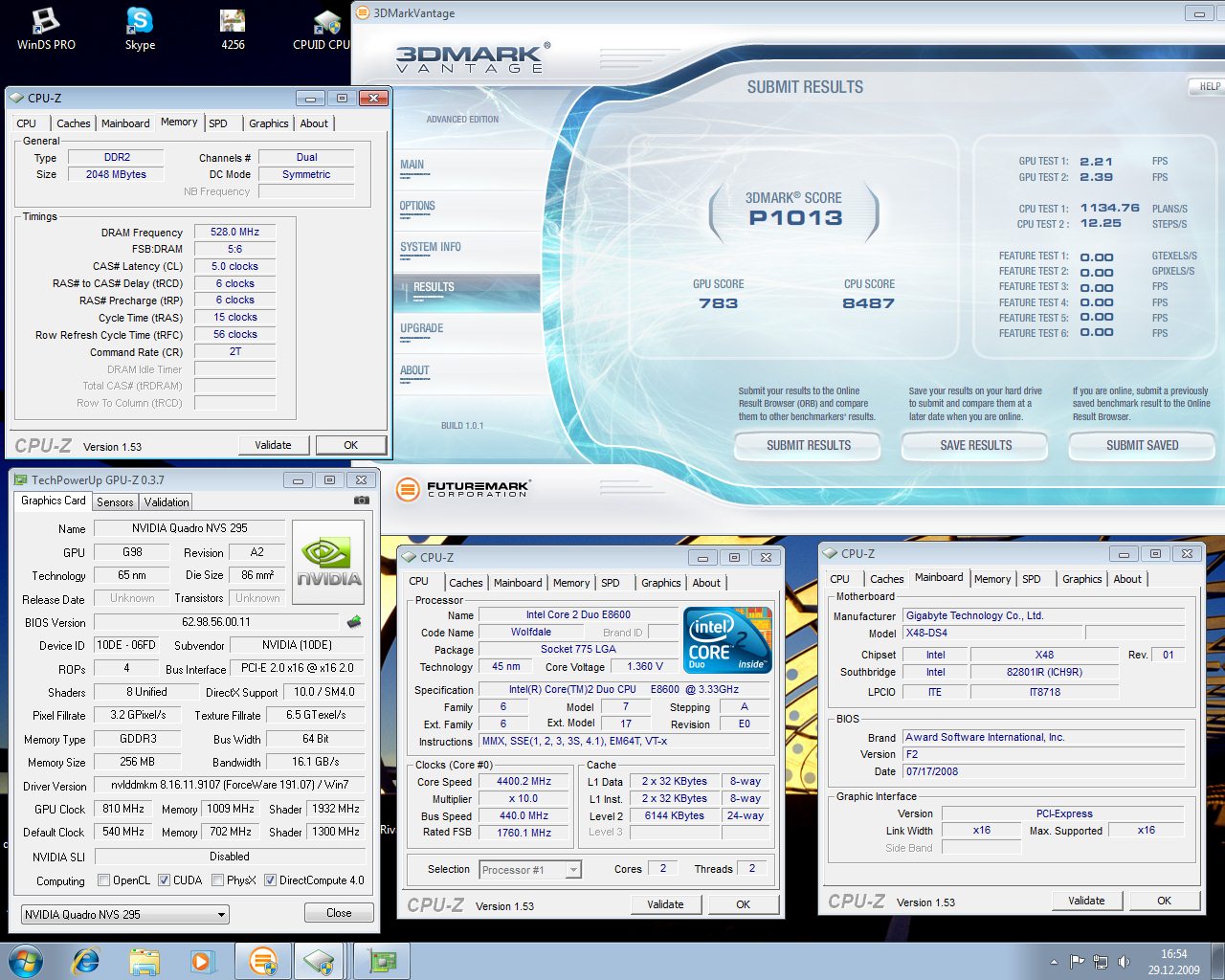The image size is (1225, 980).
Task: Click the DRAM Frequency 528.0 MHz field
Action: (235, 233)
